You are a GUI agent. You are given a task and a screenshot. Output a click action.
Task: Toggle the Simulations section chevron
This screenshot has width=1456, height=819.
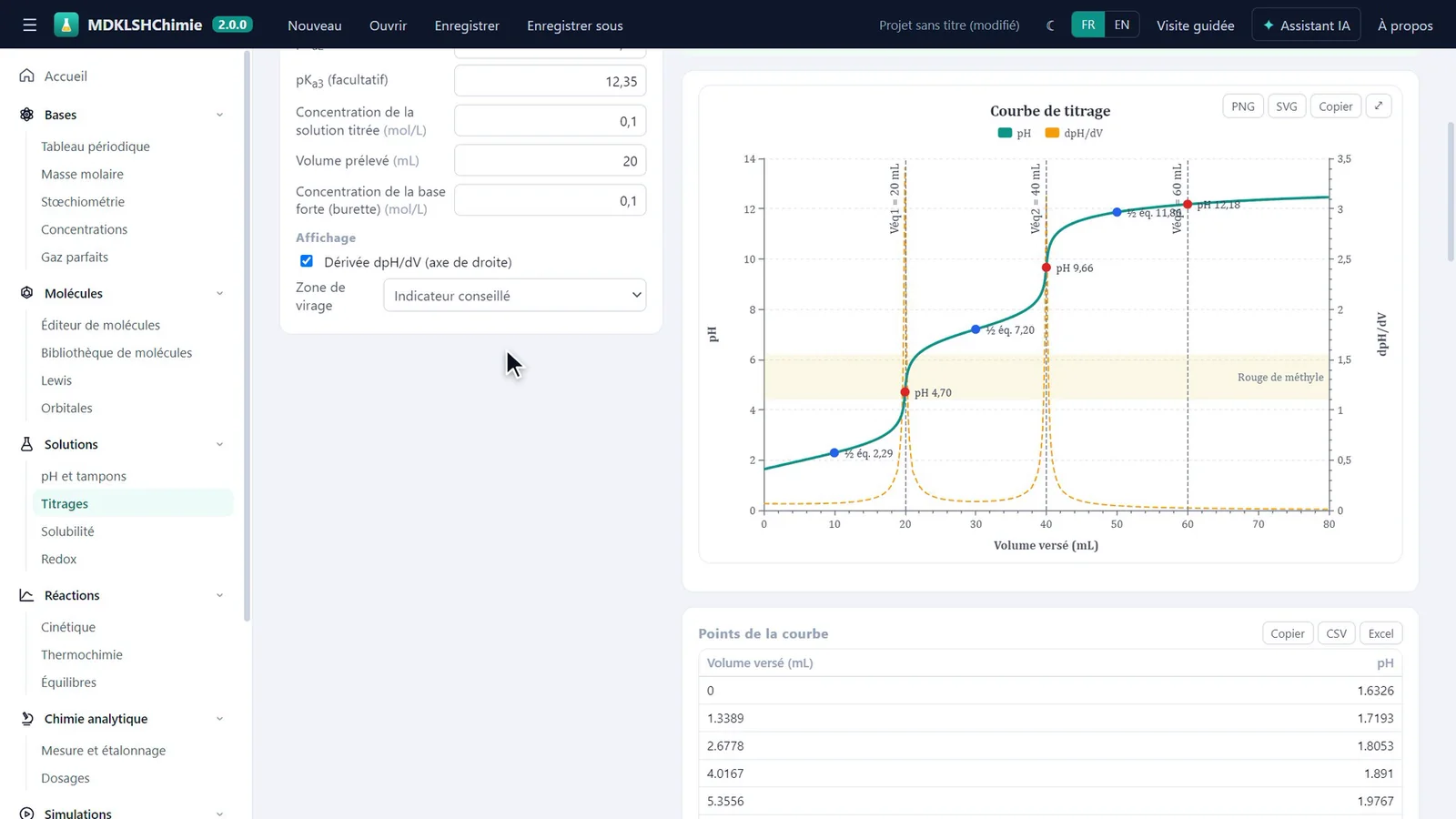(219, 814)
